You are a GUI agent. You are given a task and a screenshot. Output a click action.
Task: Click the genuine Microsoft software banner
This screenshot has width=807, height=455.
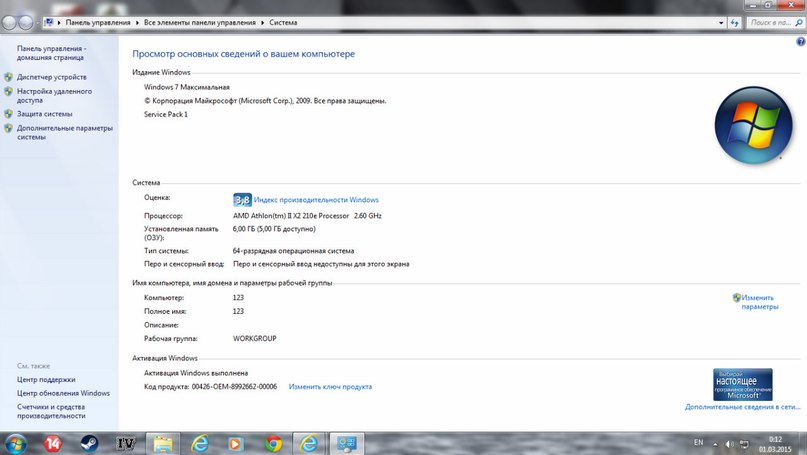point(743,384)
